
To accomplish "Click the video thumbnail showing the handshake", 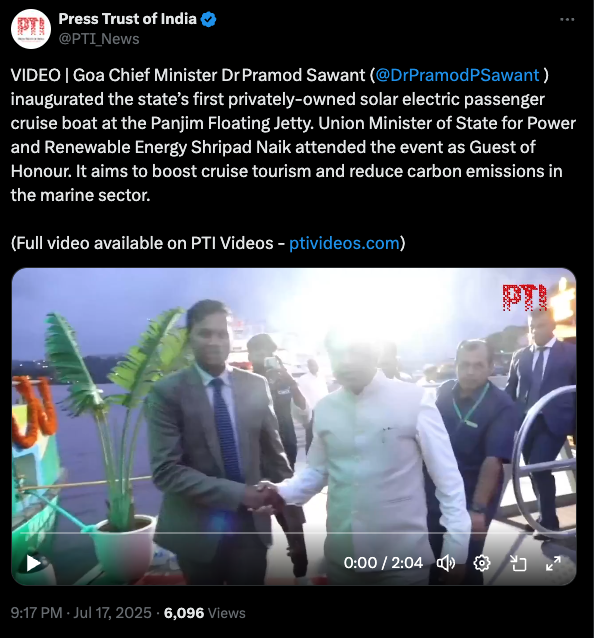I will 294,407.
